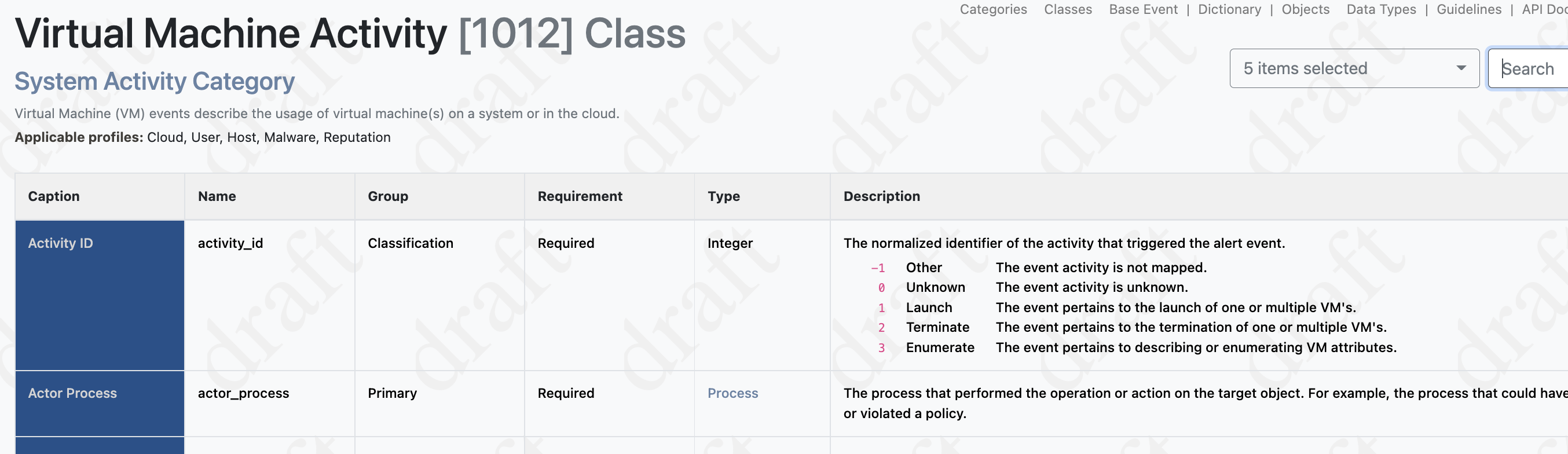
Task: Expand the '5 items selected' dropdown
Action: 1354,68
